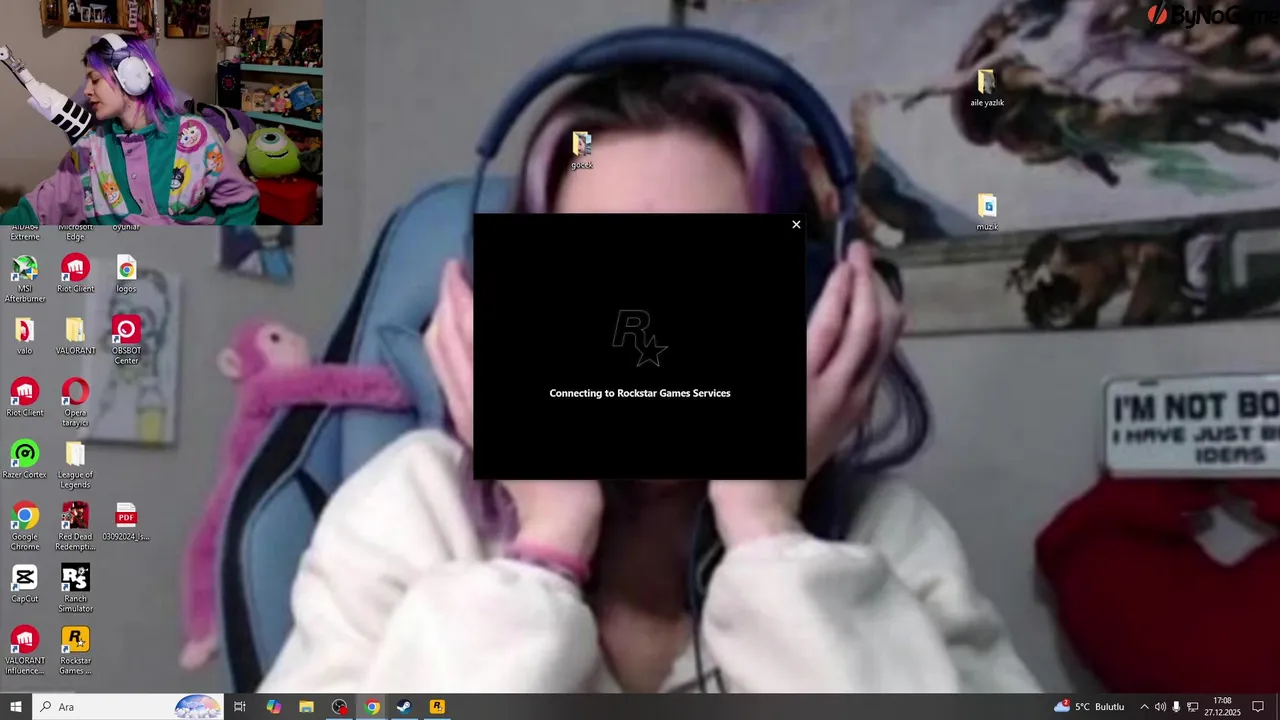This screenshot has width=1280, height=720.
Task: Select VALORANT Influence desktop shortcut
Action: (25, 651)
